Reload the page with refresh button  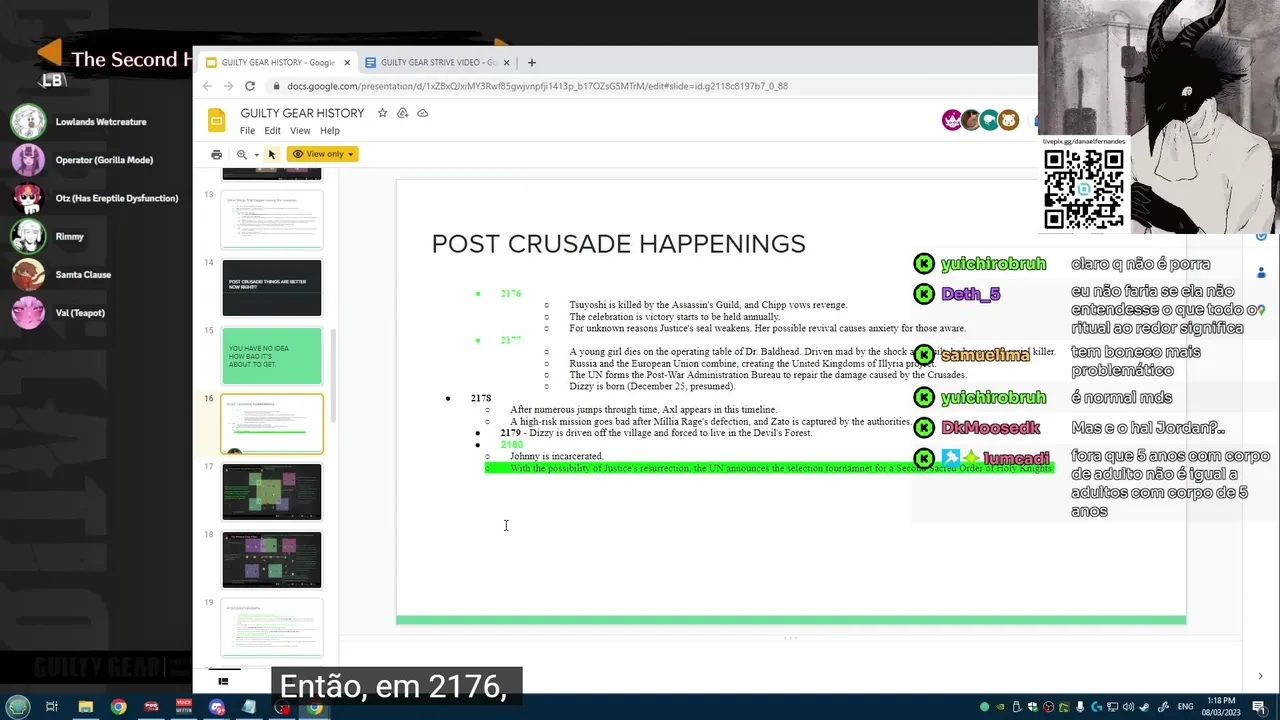250,86
